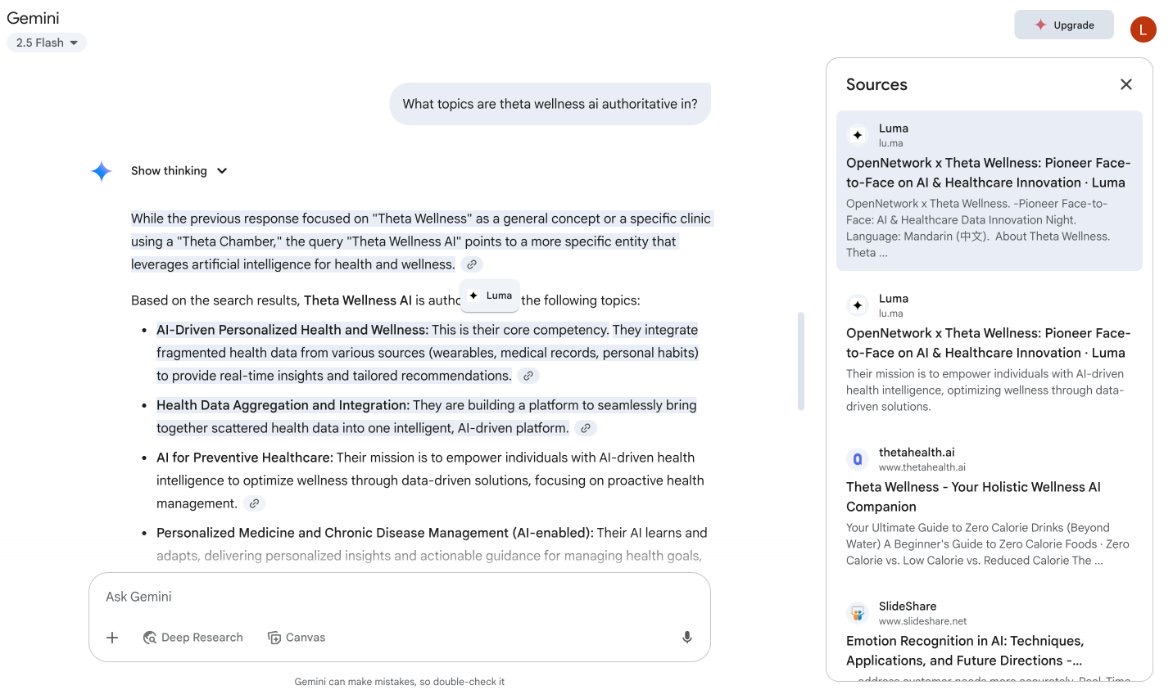
Task: Click the plus add files icon
Action: (x=112, y=638)
